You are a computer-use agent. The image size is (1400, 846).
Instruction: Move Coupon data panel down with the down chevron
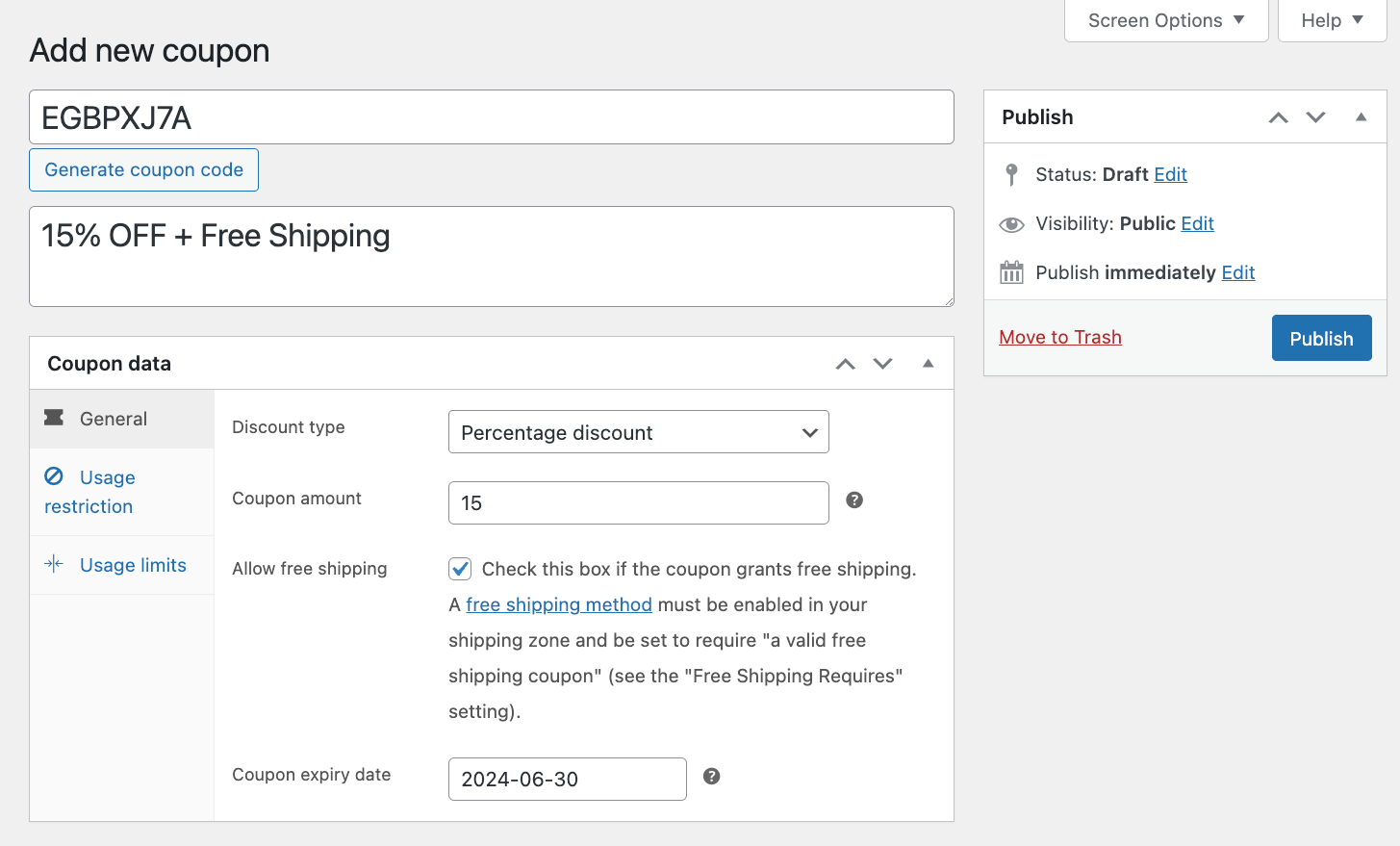point(882,364)
